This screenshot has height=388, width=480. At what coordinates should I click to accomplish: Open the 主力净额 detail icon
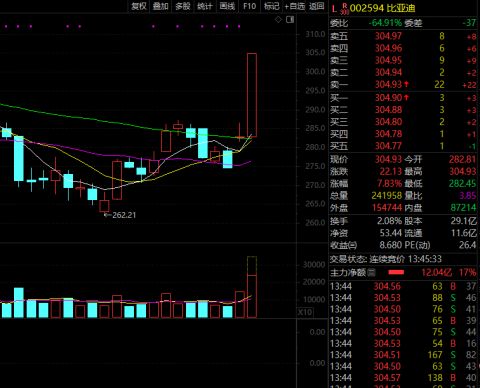pos(371,273)
